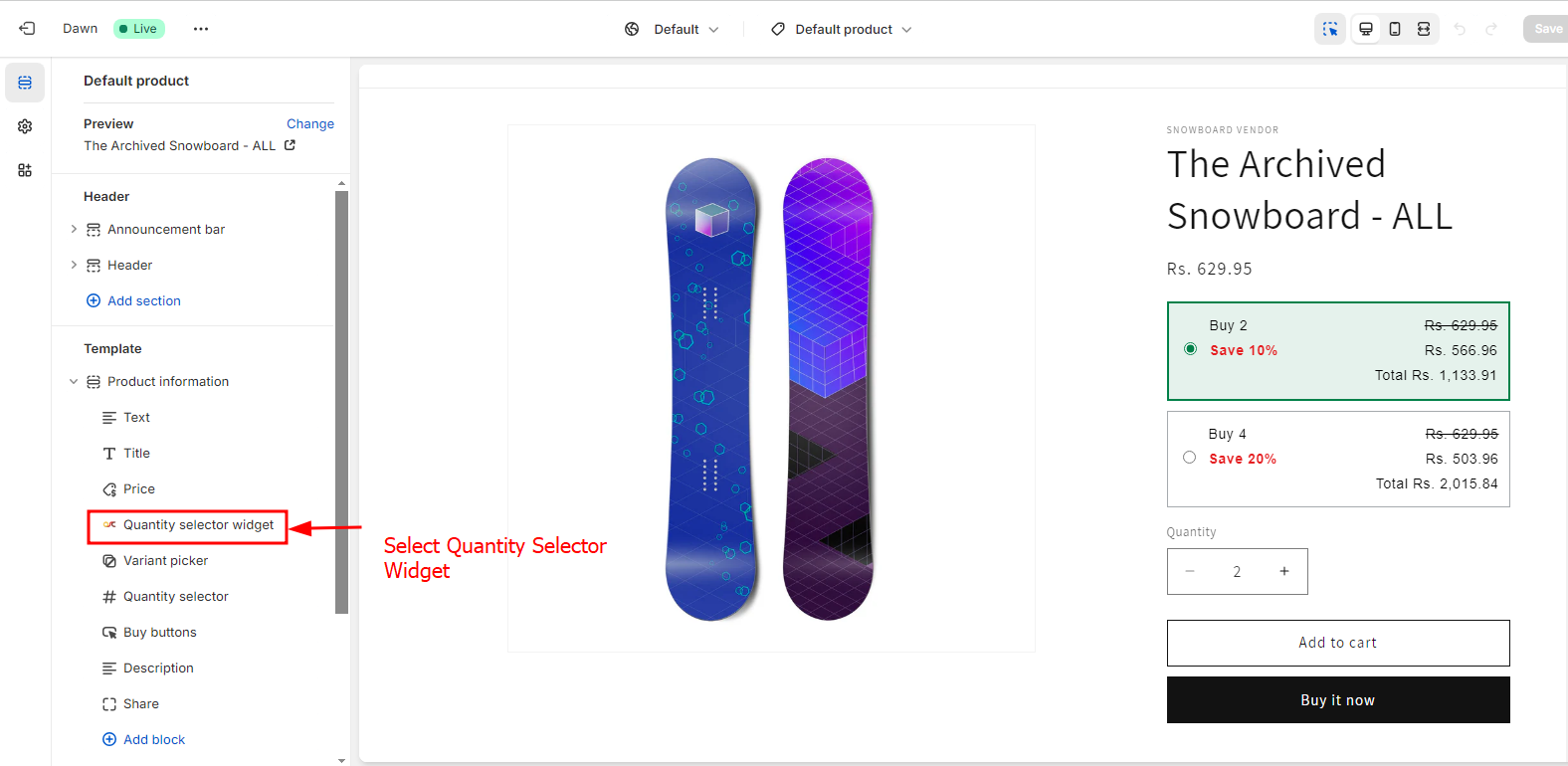Select the Variant picker block
Image resolution: width=1568 pixels, height=766 pixels.
(166, 561)
